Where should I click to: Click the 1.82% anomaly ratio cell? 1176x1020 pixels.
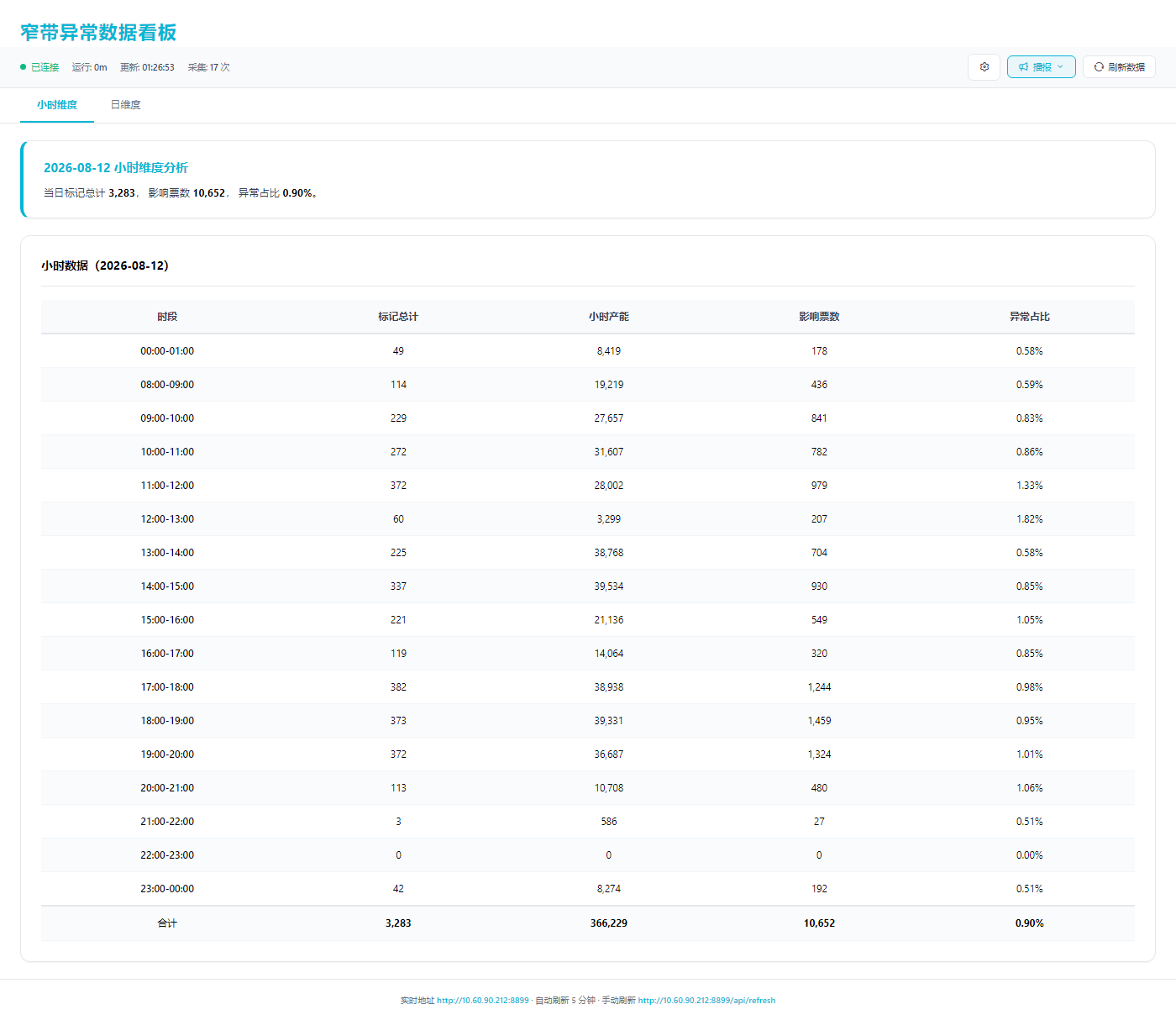click(x=1030, y=519)
